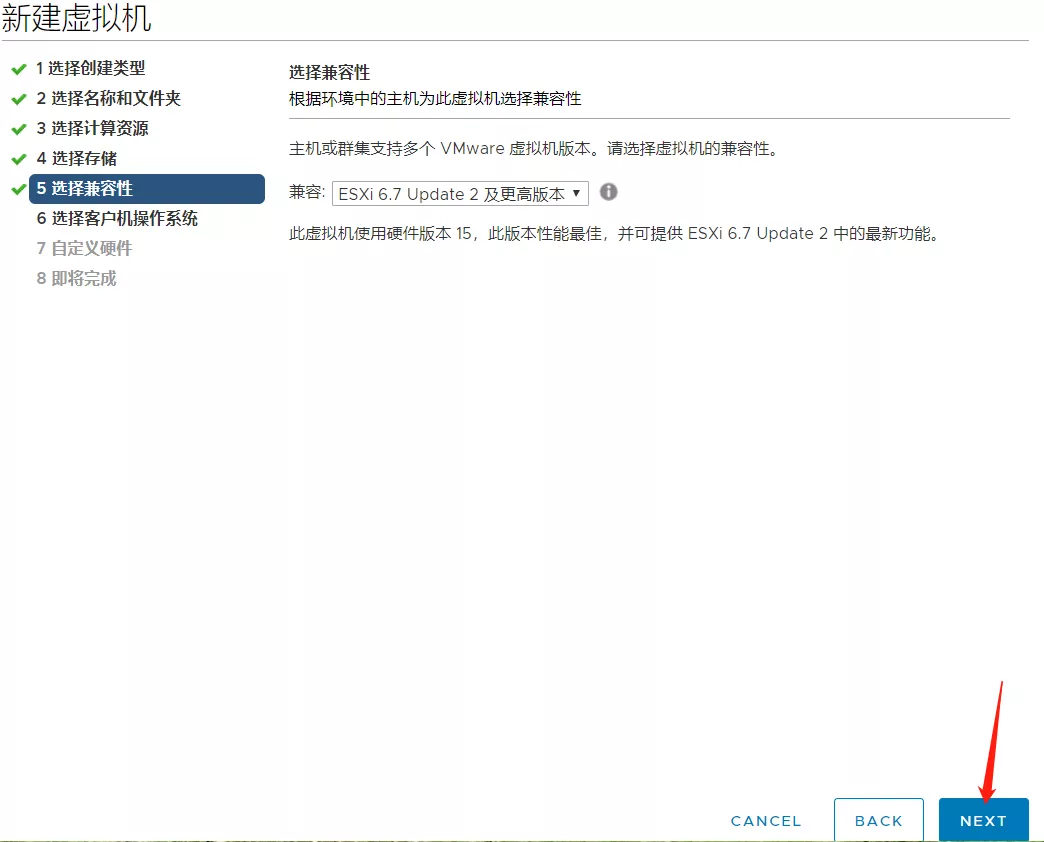Click the hardware version 15 description text
1044x842 pixels.
click(614, 234)
